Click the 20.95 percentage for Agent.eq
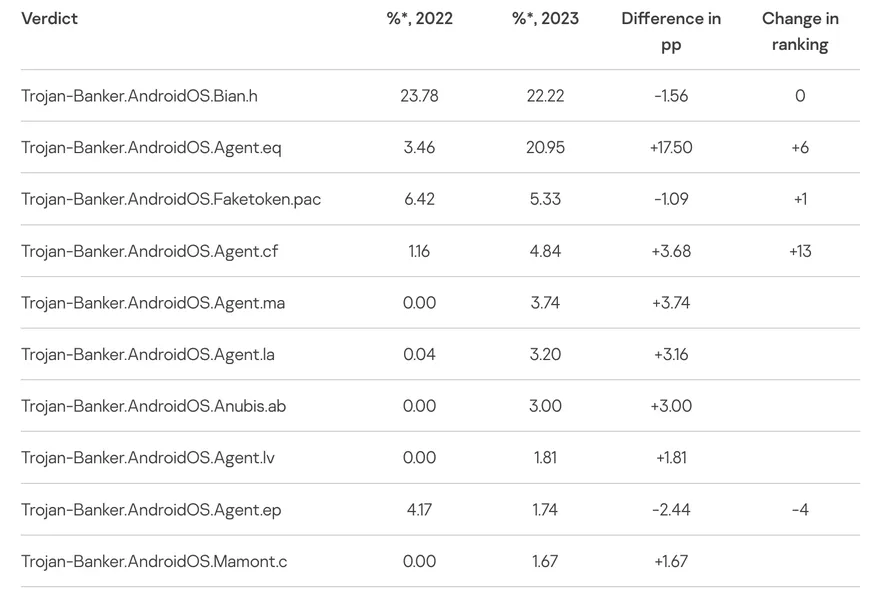The image size is (880, 599). (545, 147)
